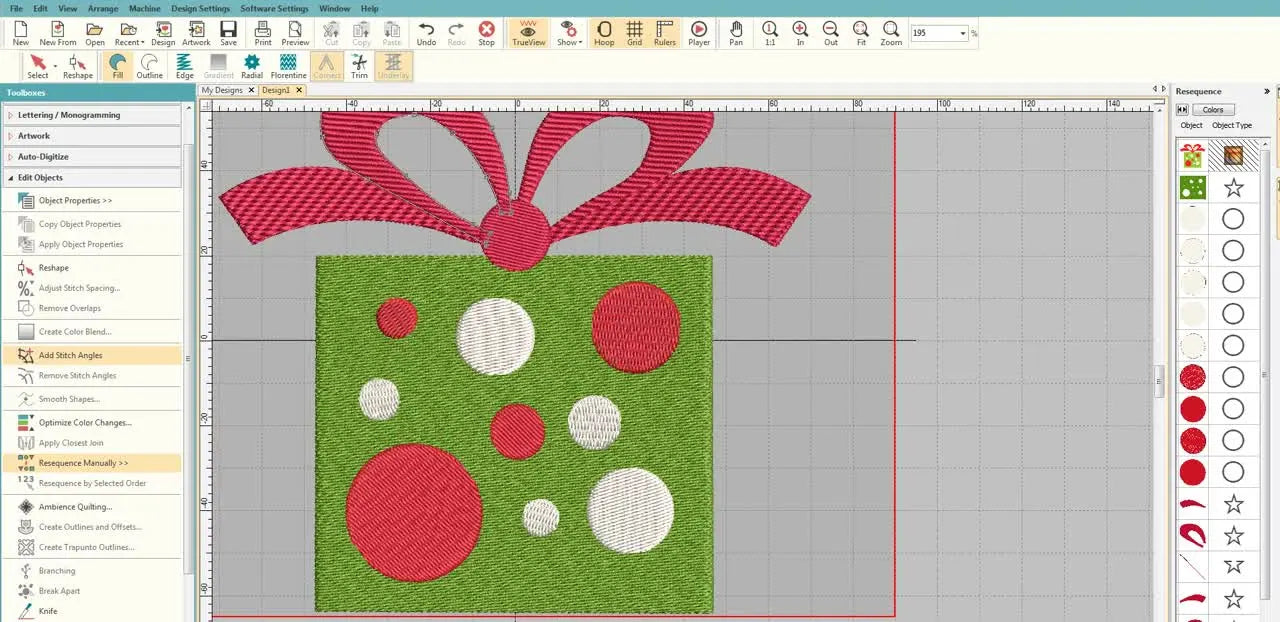Open the Machine menu
Viewport: 1280px width, 622px height.
145,8
